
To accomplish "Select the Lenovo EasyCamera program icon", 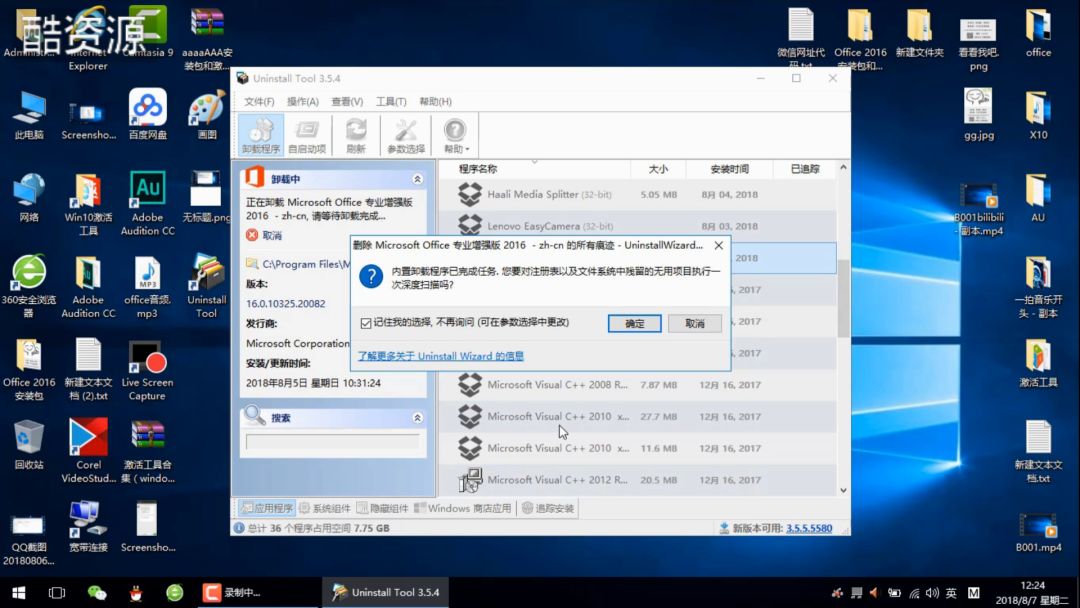I will tap(470, 224).
